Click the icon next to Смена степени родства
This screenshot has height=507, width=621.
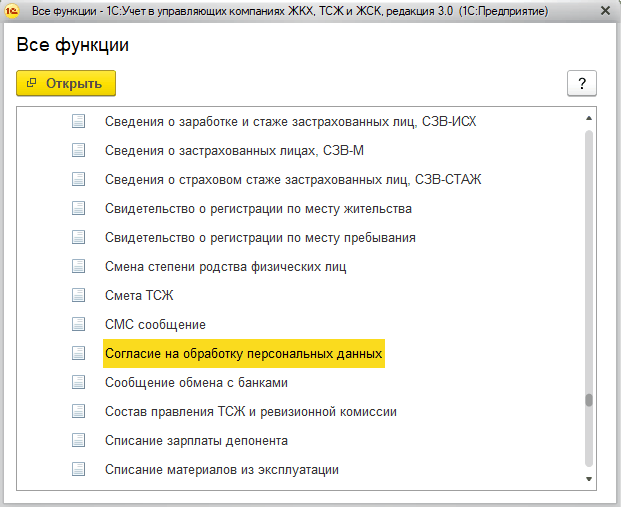pos(78,267)
